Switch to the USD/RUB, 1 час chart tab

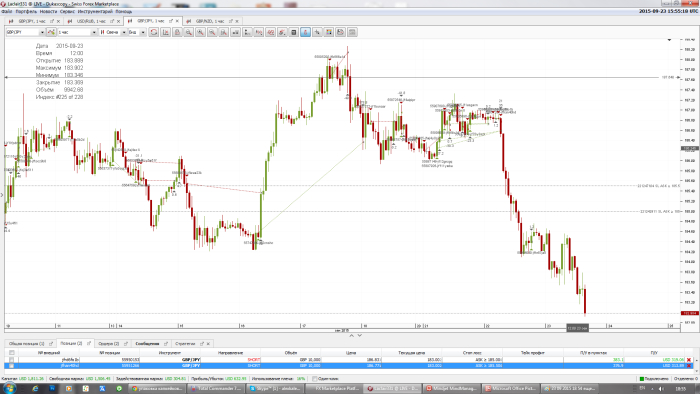(x=91, y=21)
